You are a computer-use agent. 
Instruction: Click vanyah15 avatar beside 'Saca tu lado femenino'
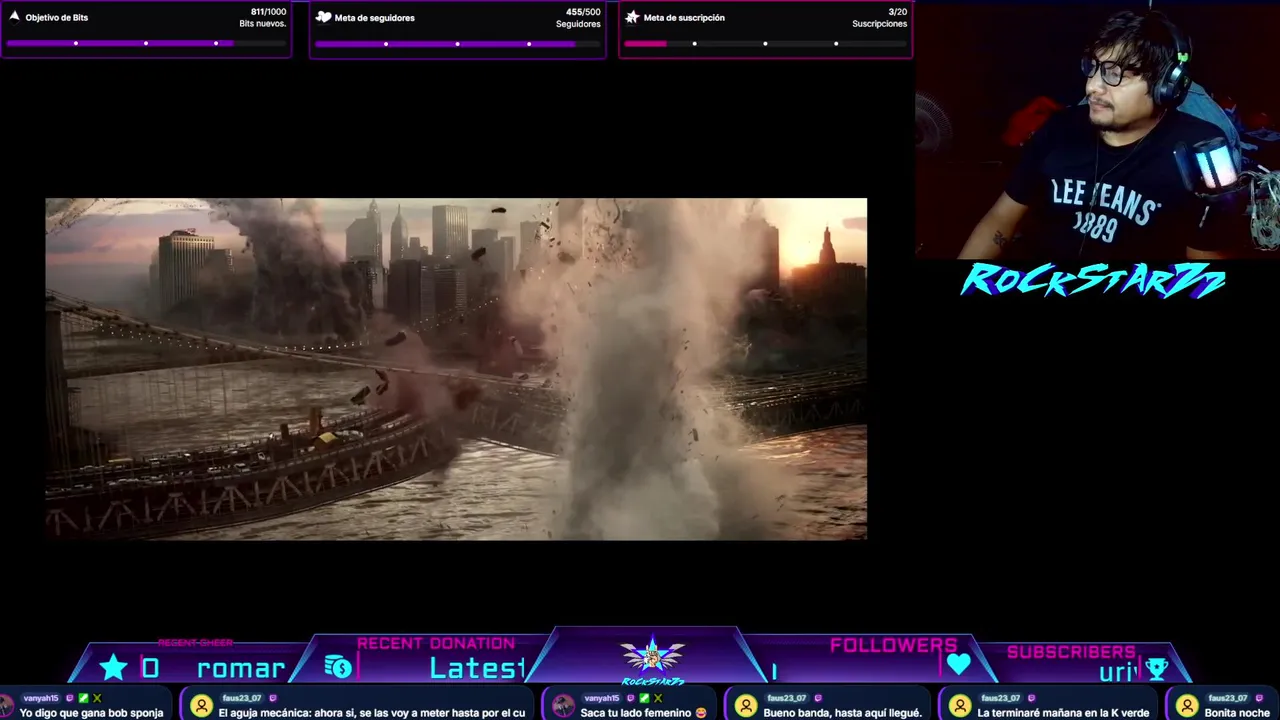point(563,706)
